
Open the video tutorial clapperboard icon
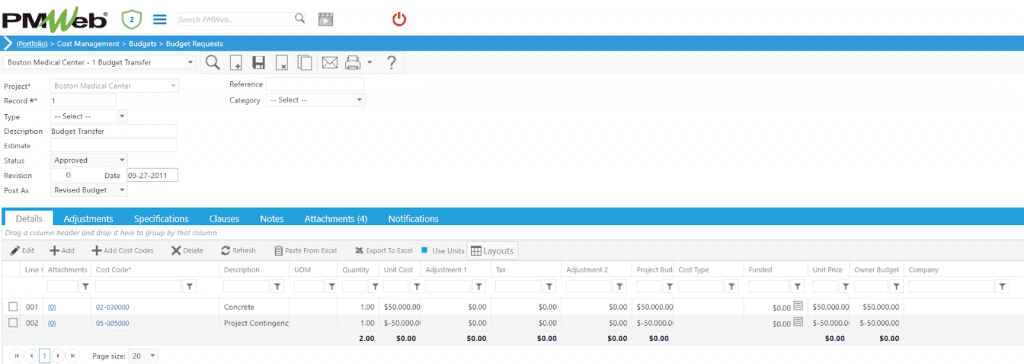point(325,19)
